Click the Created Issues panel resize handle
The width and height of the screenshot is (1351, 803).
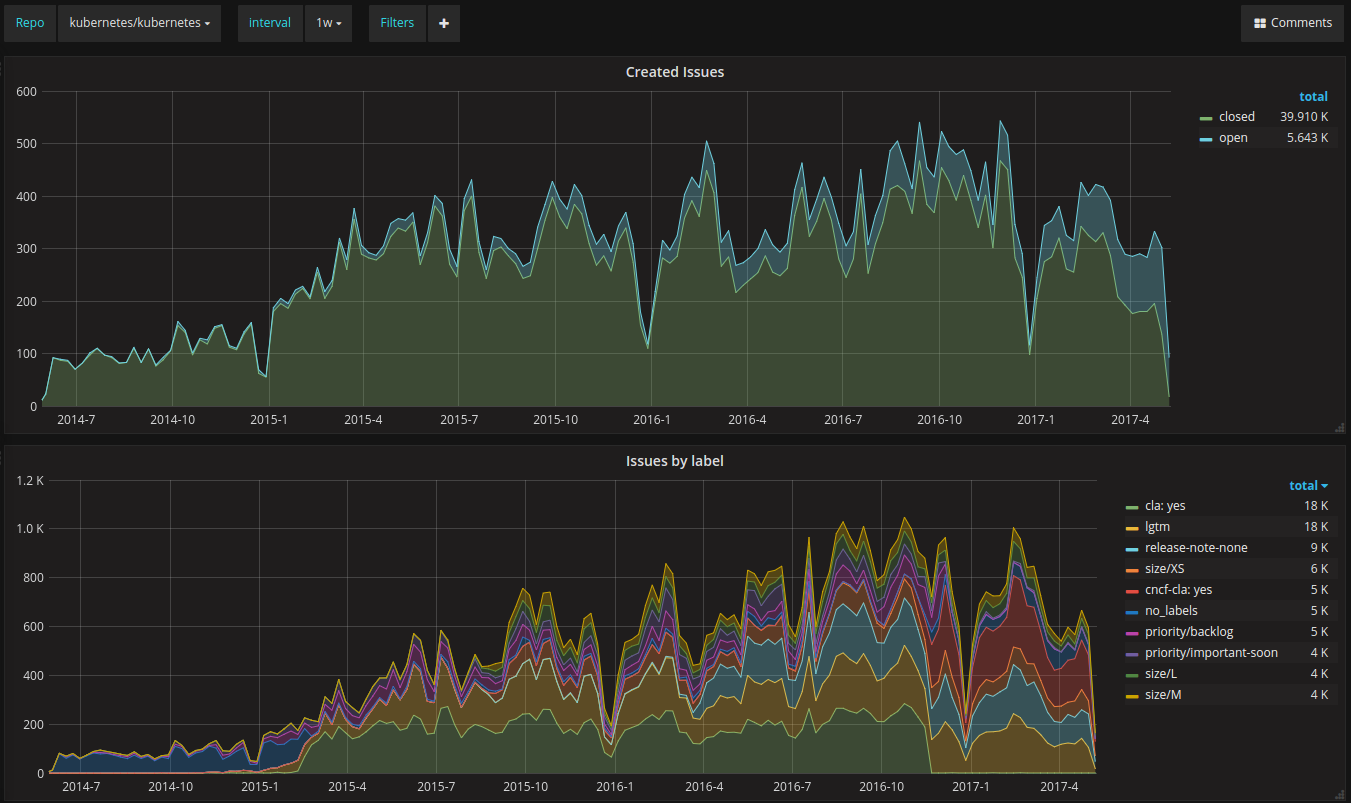[1339, 428]
